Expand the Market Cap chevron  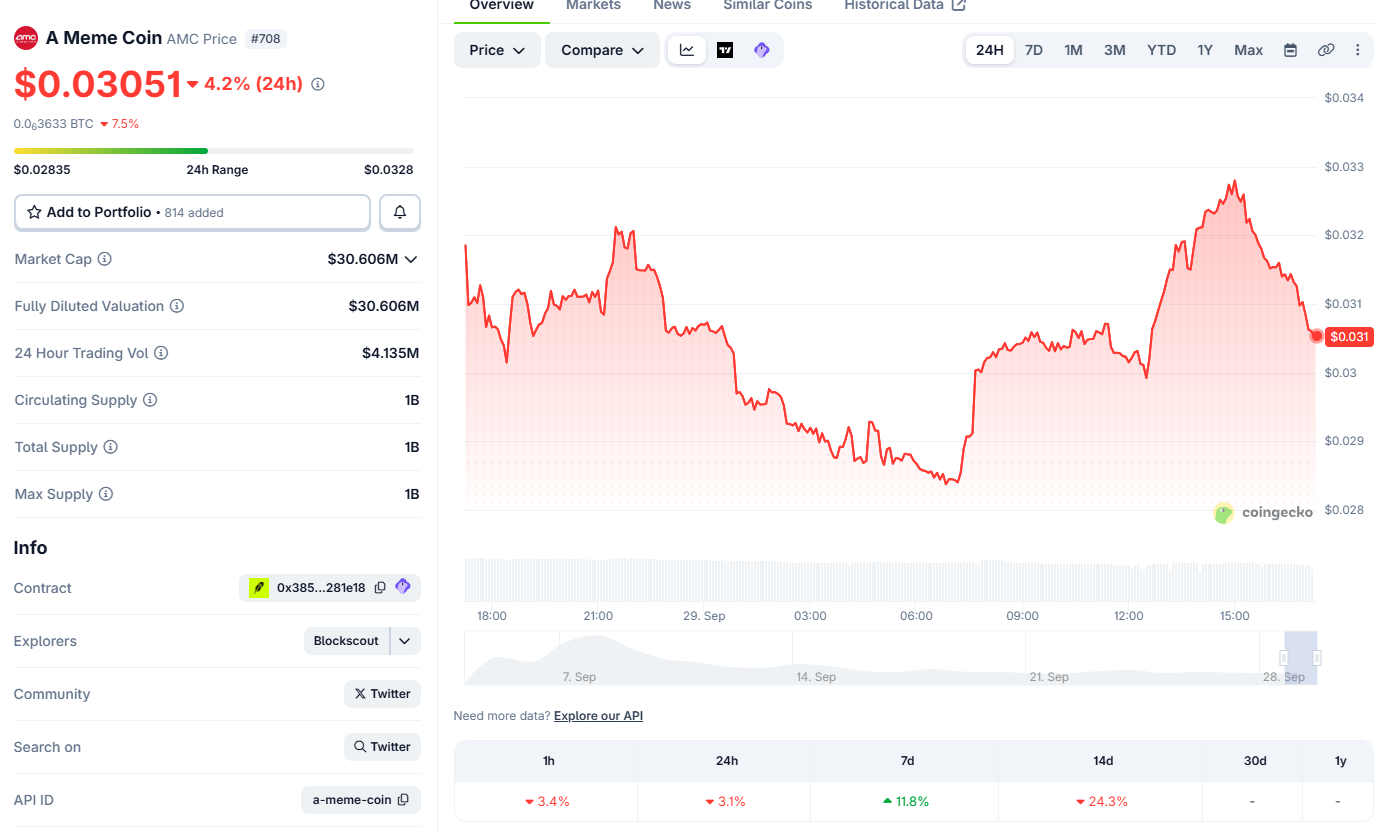[410, 259]
